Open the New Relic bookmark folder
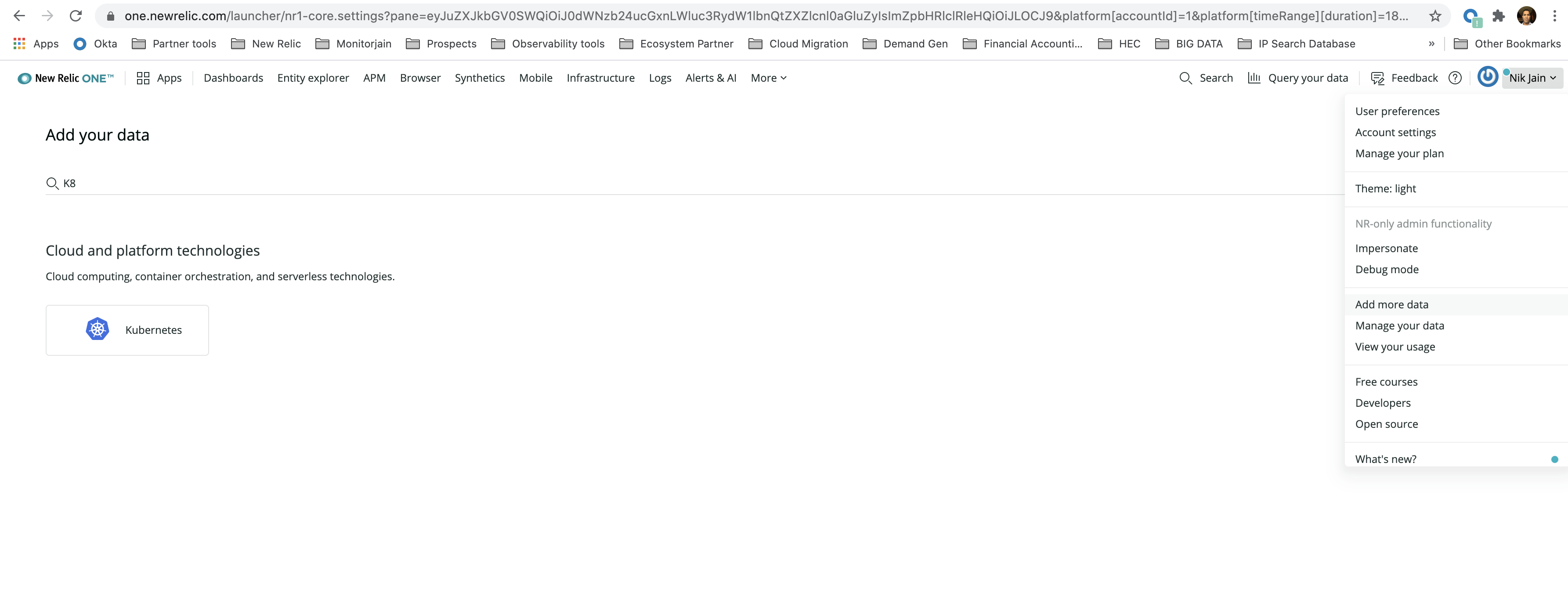 point(266,44)
